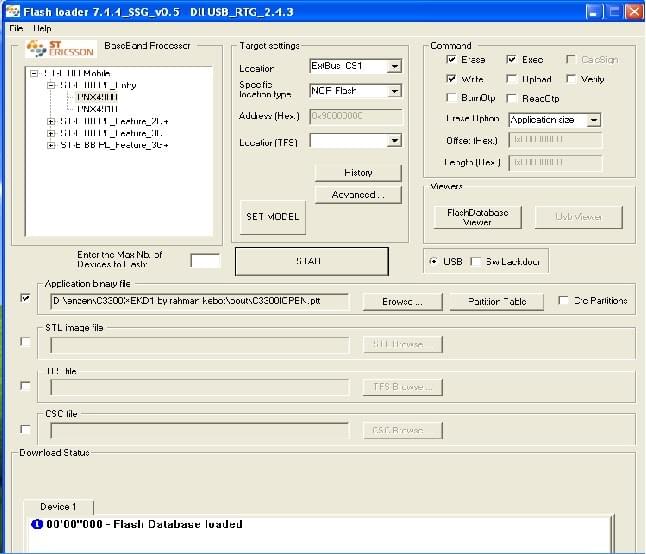The image size is (646, 554).
Task: Select the second PNX49xx tree item
Action: click(x=98, y=109)
